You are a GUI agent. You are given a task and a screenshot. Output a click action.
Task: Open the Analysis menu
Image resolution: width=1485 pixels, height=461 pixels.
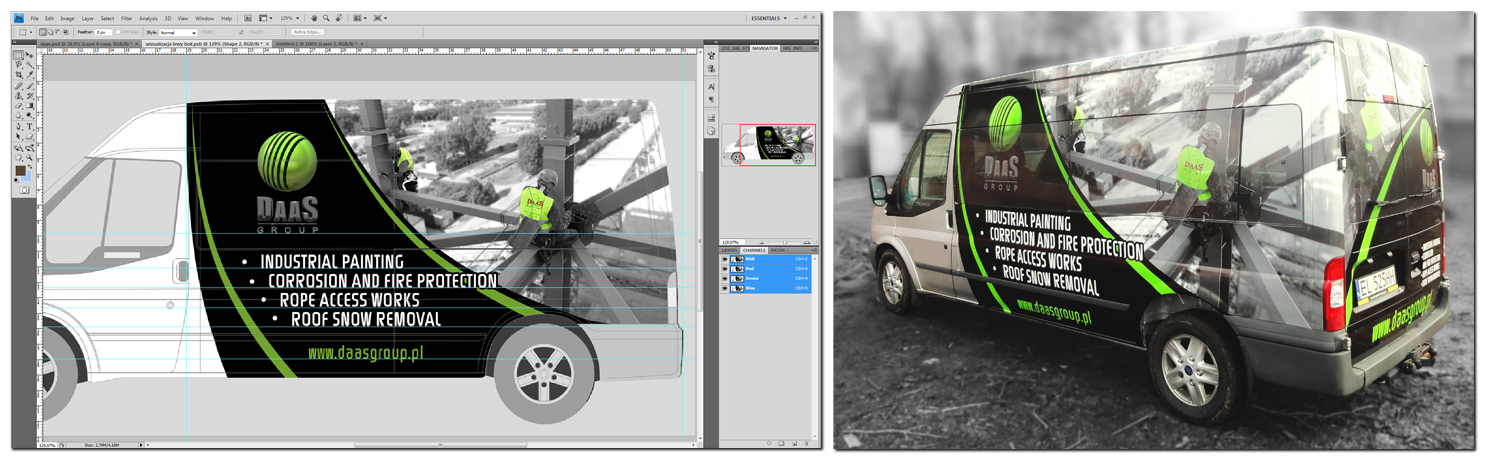click(148, 18)
